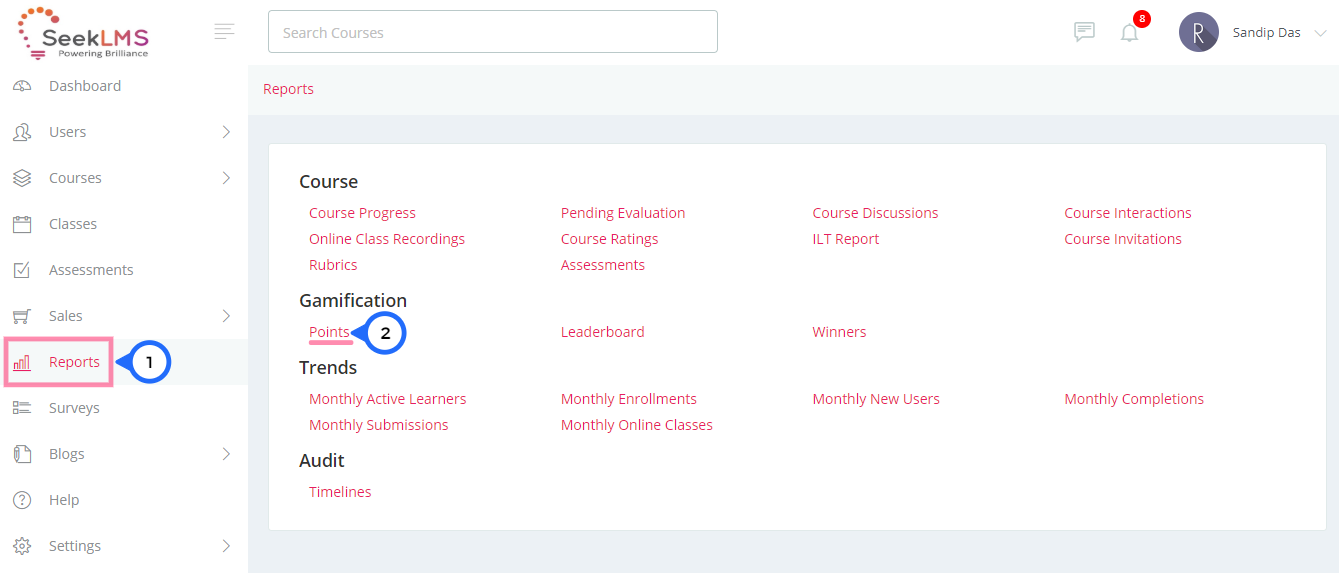This screenshot has width=1339, height=573.
Task: Collapse sidebar with hamburger menu icon
Action: point(224,31)
